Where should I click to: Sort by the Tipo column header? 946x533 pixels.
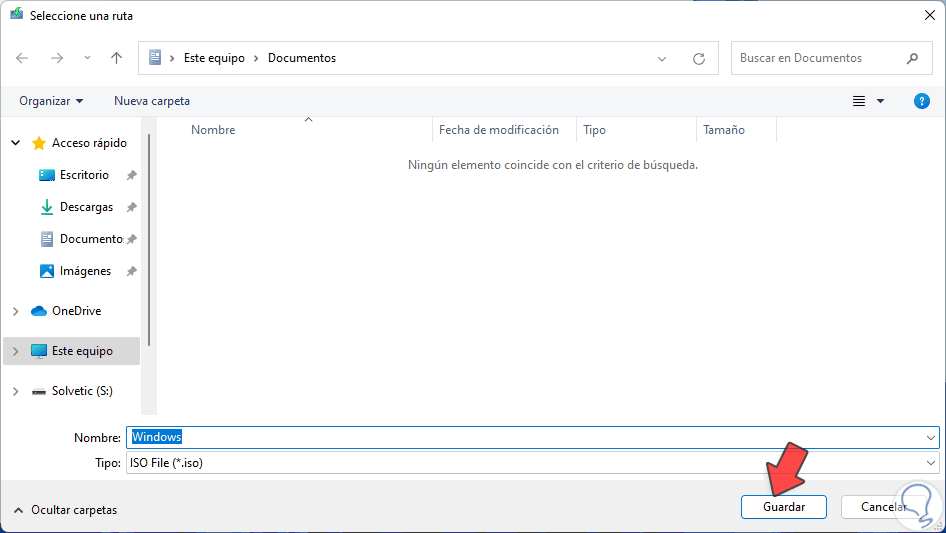[x=594, y=130]
